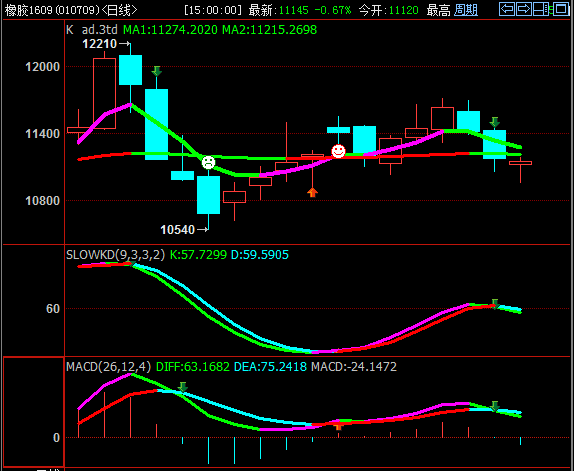Open the 周期 period link
The height and width of the screenshot is (471, 574).
tap(466, 10)
